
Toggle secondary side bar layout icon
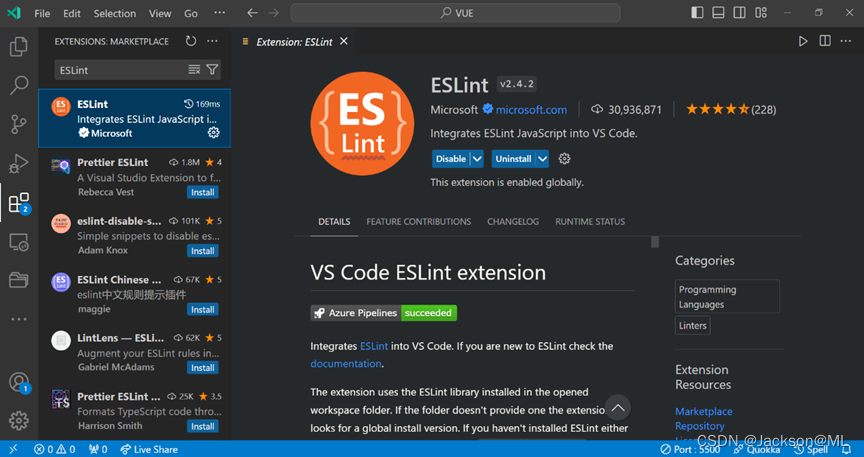[739, 13]
